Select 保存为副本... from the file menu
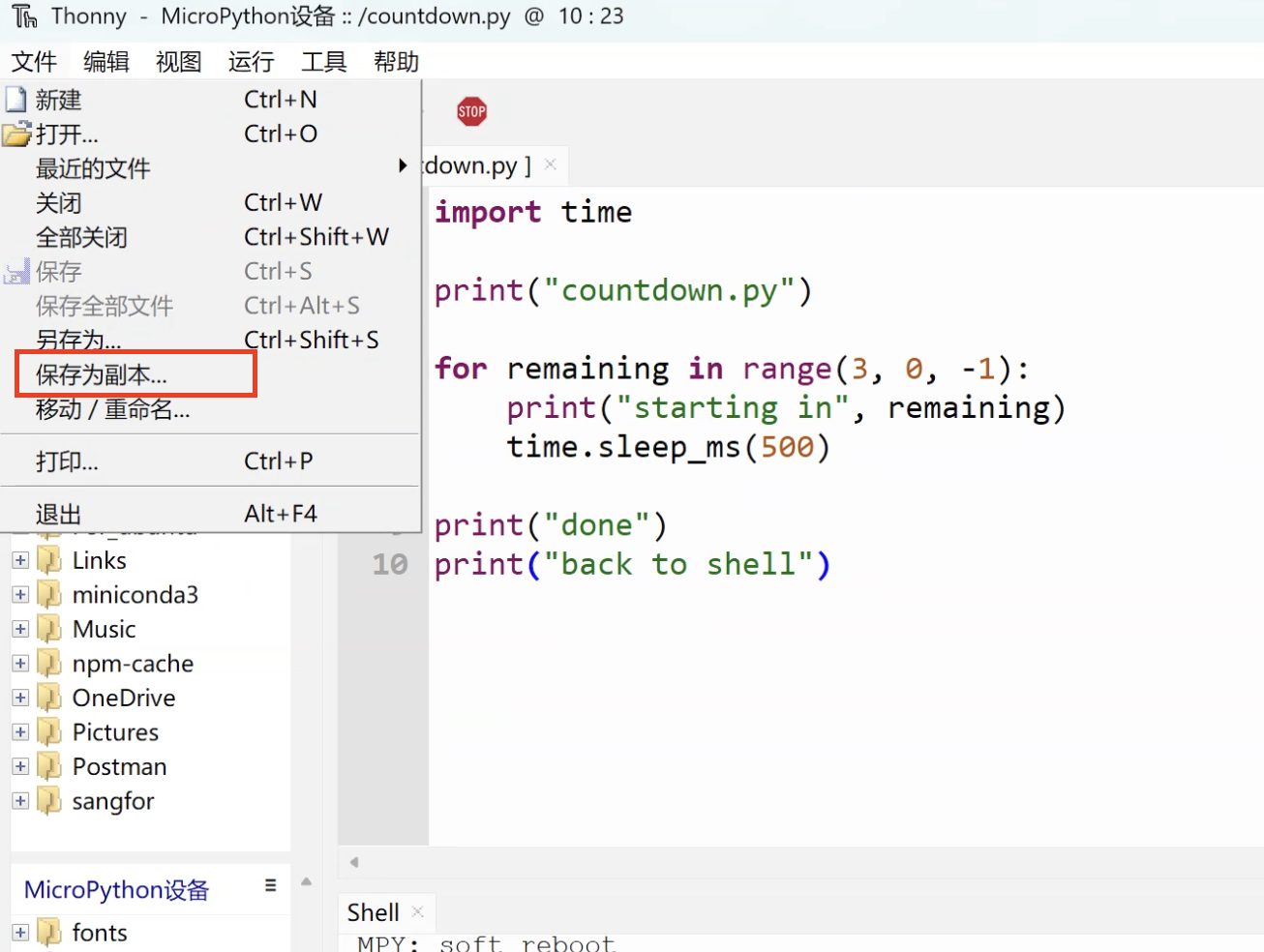 pos(102,374)
